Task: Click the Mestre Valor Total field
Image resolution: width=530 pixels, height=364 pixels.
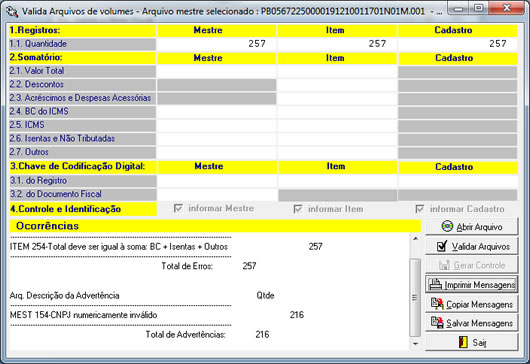Action: click(x=216, y=71)
